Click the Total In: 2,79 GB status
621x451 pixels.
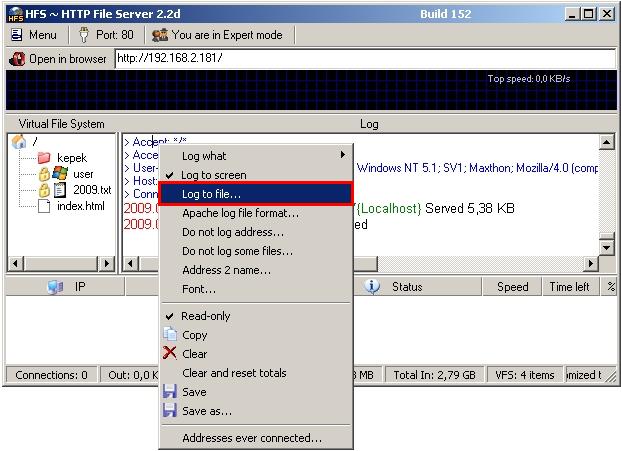434,375
